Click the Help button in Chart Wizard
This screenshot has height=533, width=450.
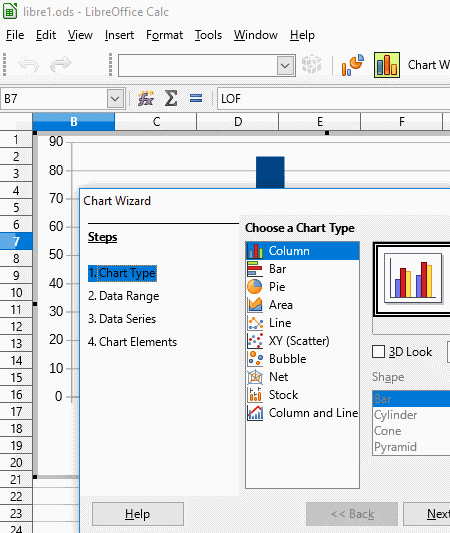click(138, 514)
